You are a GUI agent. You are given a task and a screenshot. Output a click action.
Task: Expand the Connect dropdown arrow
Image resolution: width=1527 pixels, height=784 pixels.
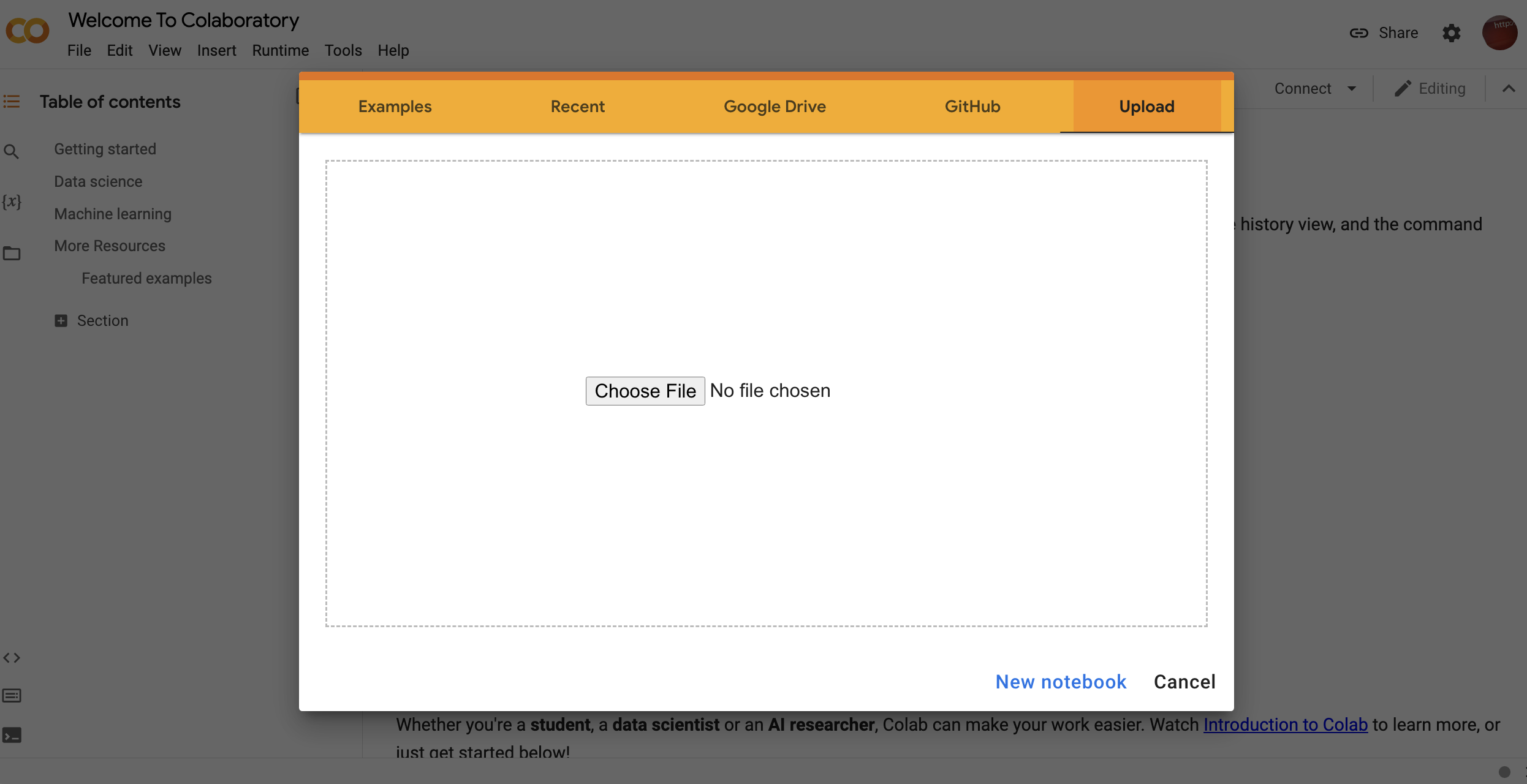click(1352, 89)
